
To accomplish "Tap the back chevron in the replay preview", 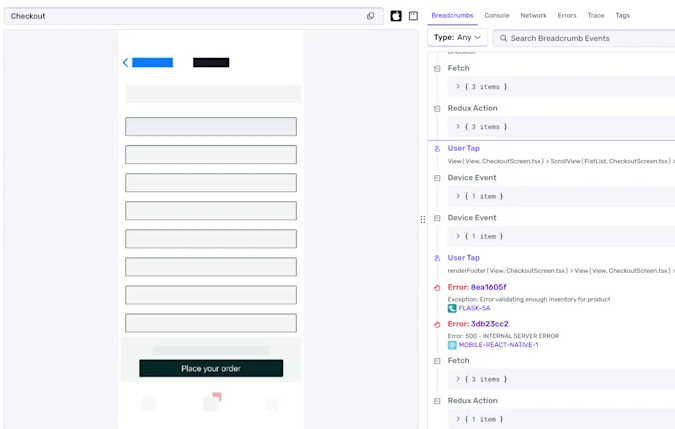I will coord(125,62).
